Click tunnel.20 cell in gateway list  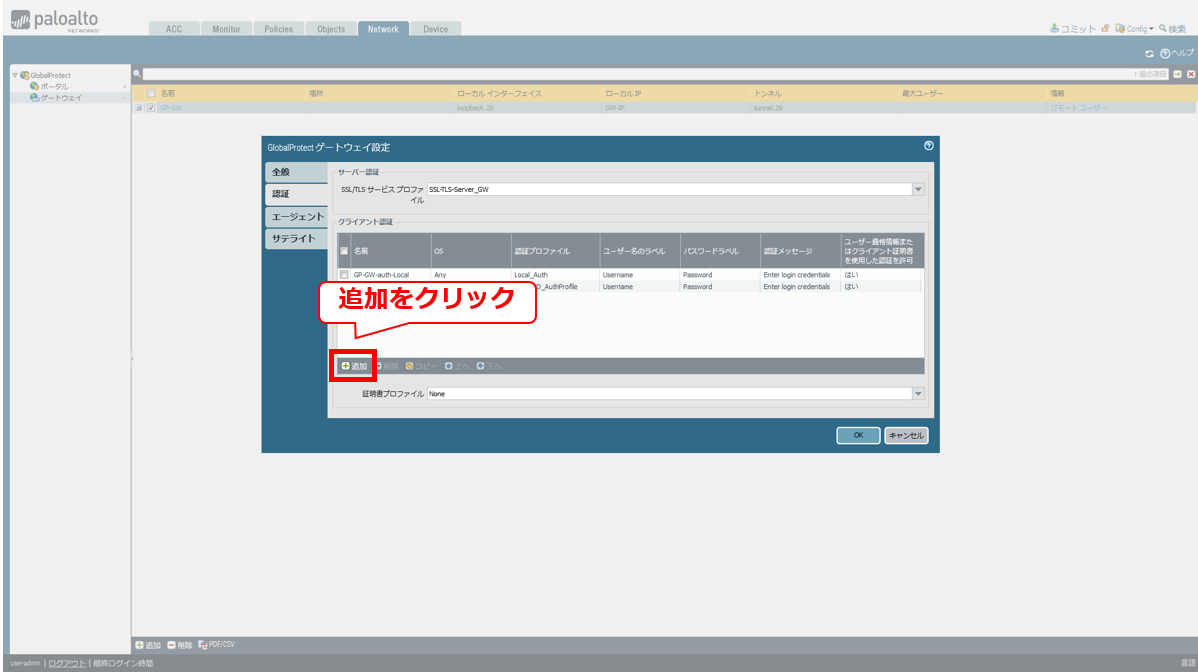pyautogui.click(x=768, y=108)
